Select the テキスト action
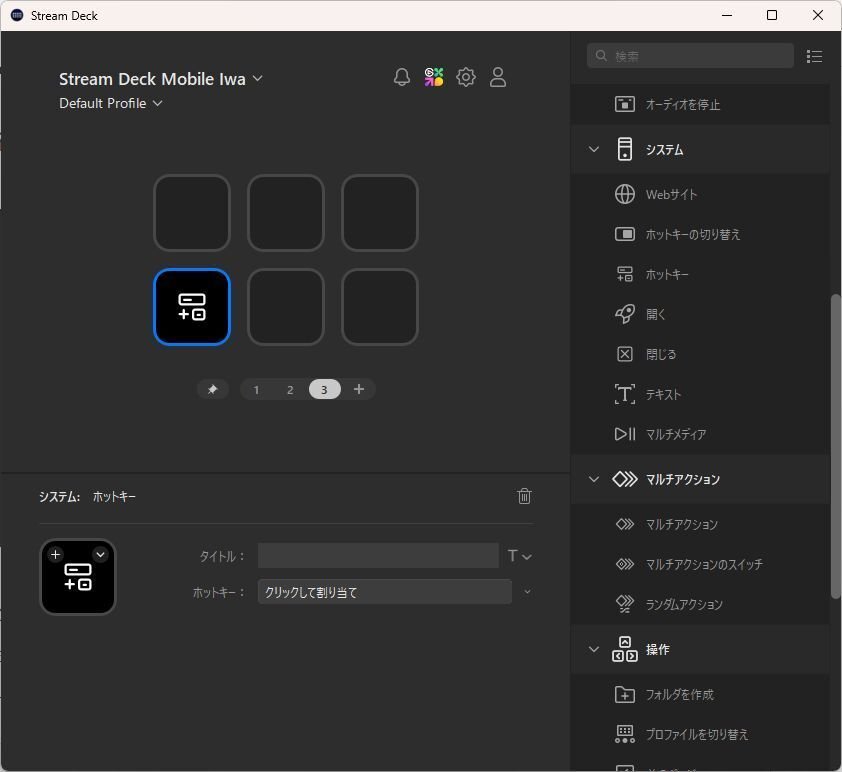The width and height of the screenshot is (842, 772). 700,394
